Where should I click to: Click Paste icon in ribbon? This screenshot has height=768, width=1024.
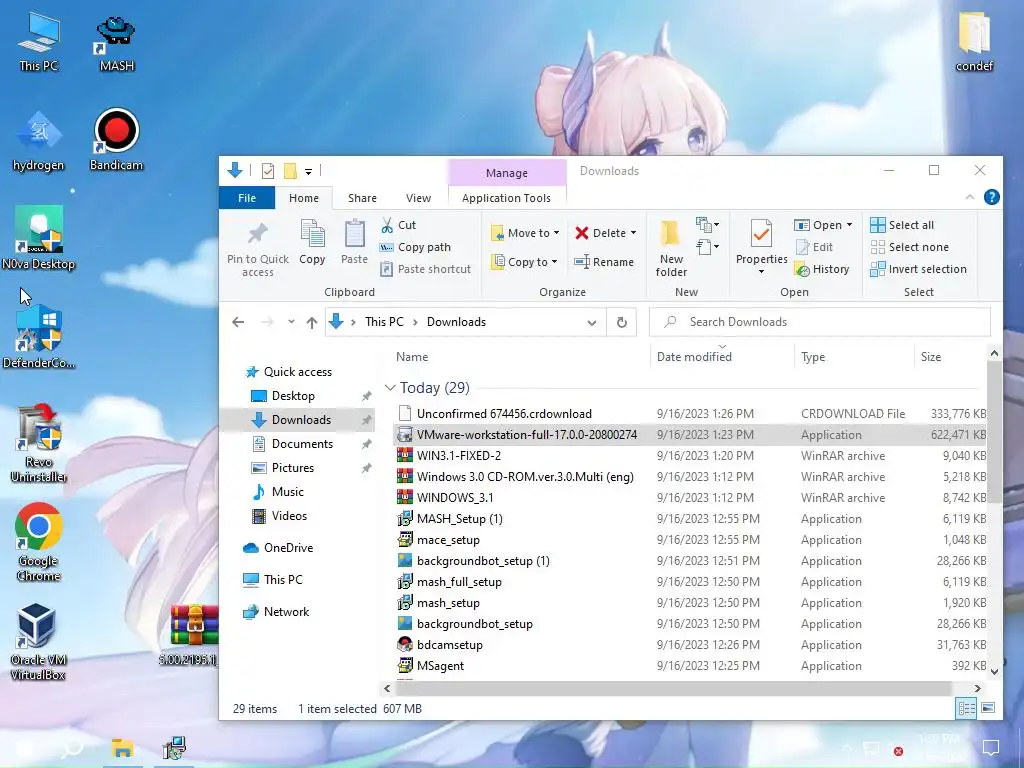(x=355, y=242)
